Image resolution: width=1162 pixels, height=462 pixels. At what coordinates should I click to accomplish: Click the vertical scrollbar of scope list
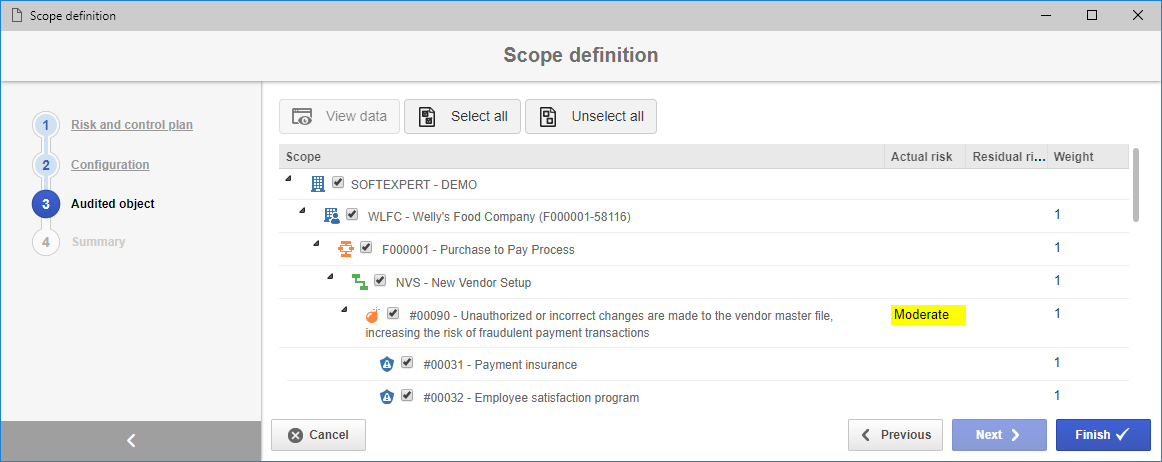click(x=1135, y=184)
